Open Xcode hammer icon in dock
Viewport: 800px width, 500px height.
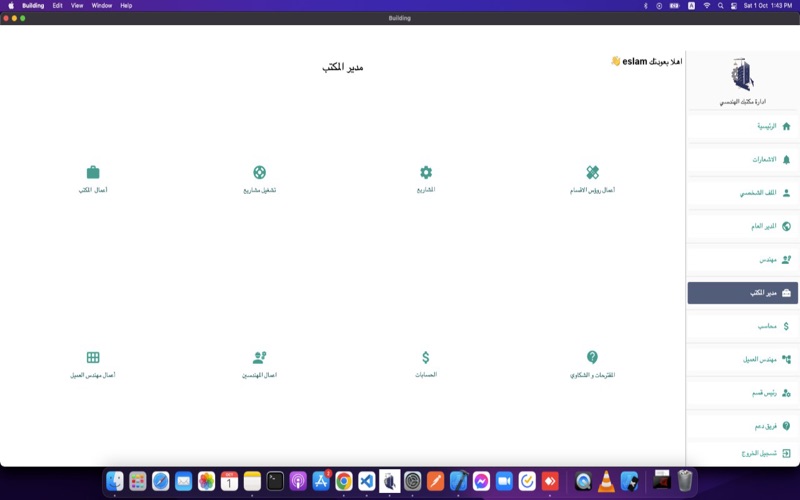[459, 481]
